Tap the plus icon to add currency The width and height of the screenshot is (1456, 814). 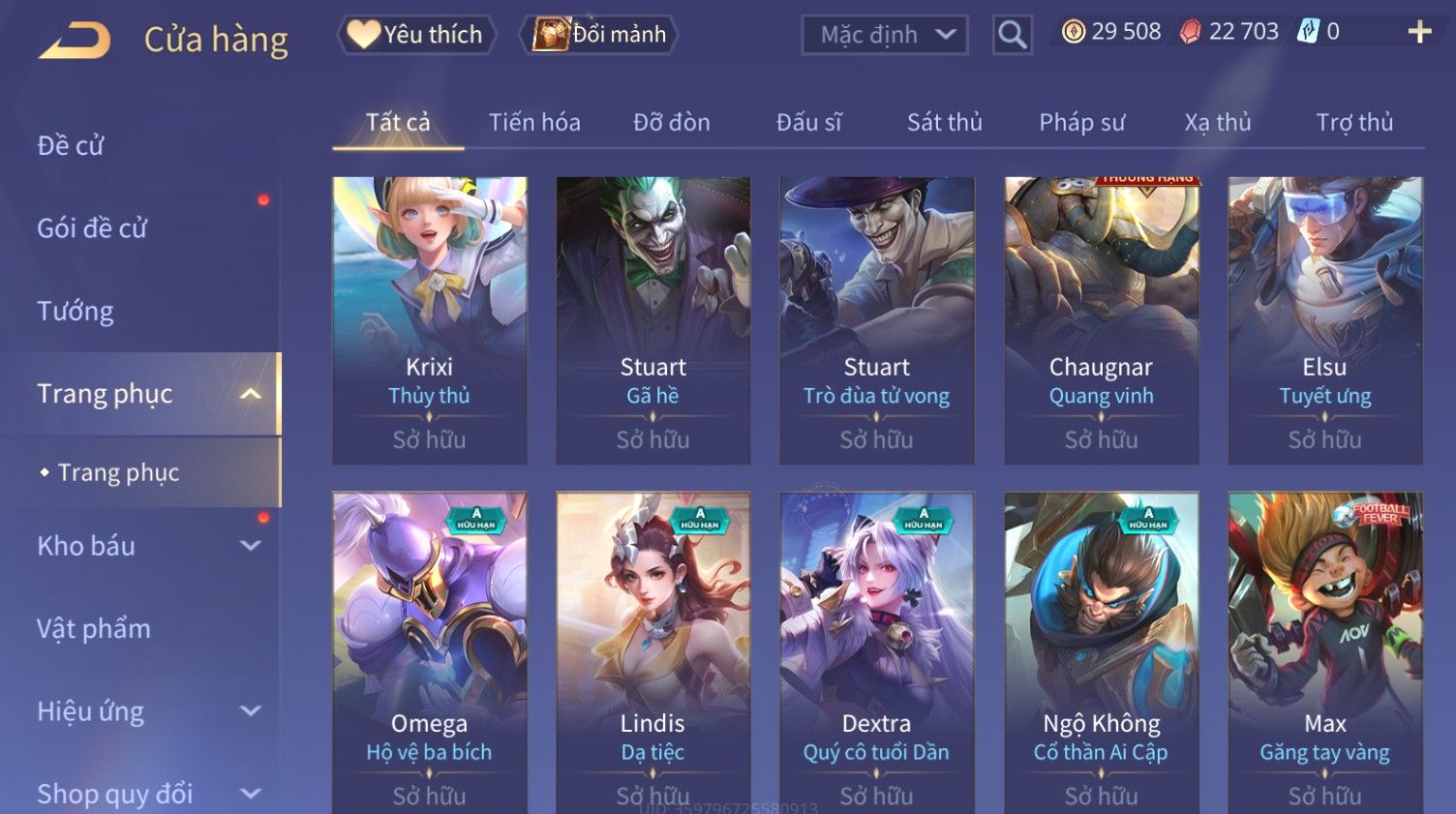pos(1419,32)
